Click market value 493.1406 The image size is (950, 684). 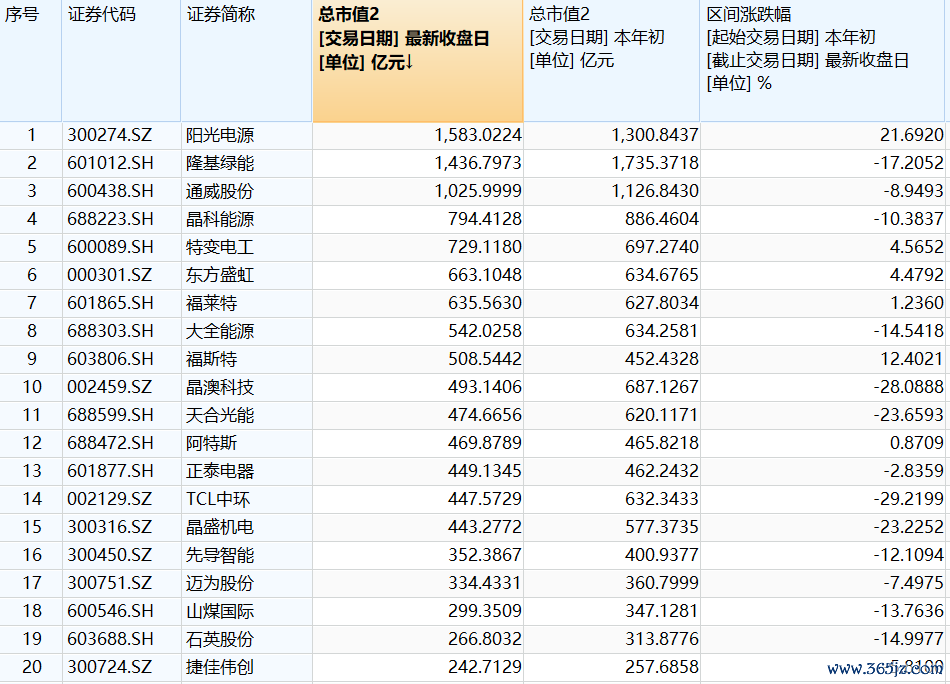(x=485, y=387)
